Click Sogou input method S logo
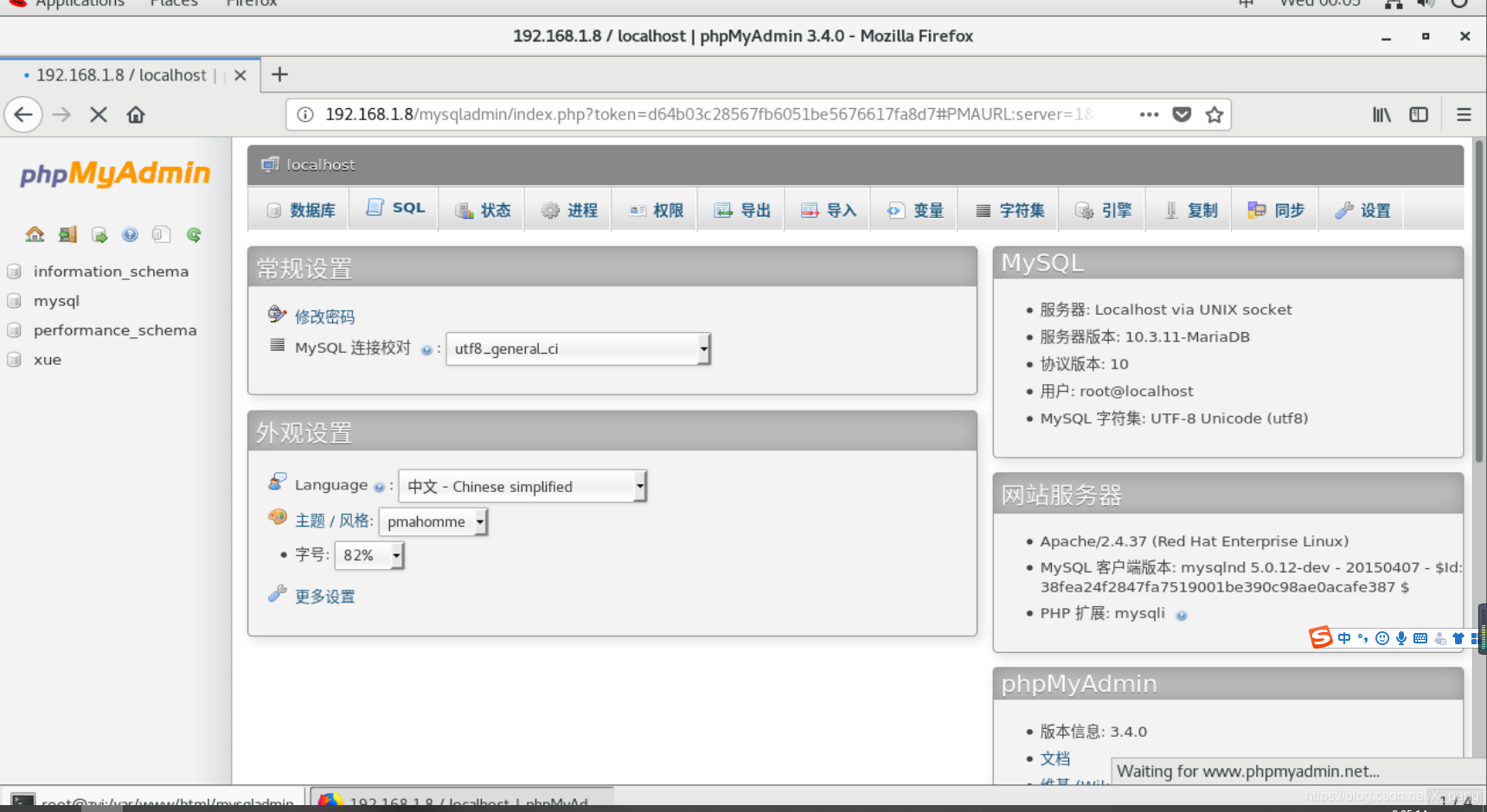Viewport: 1487px width, 812px height. pyautogui.click(x=1320, y=637)
